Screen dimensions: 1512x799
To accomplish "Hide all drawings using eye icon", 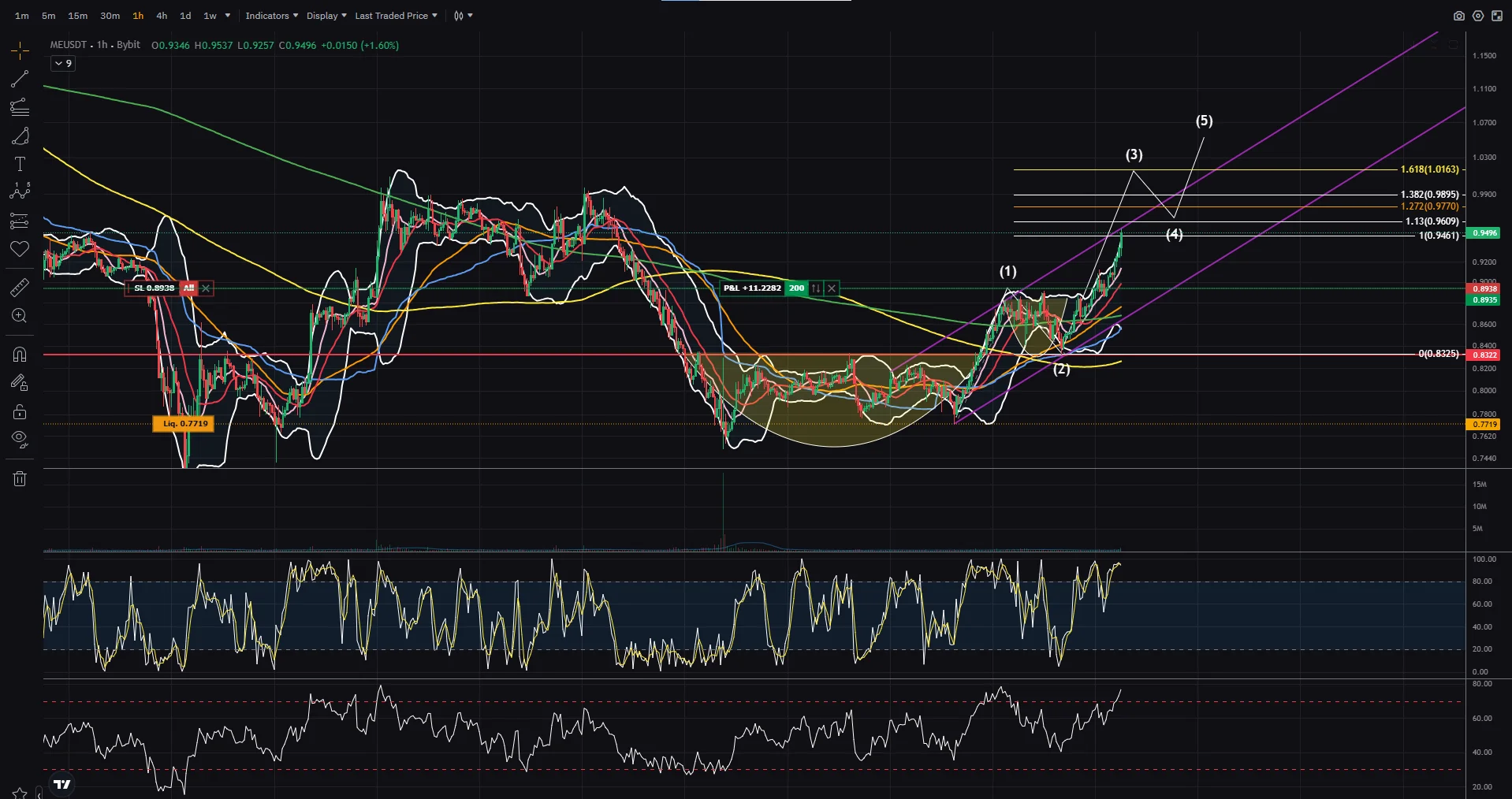I will (20, 438).
